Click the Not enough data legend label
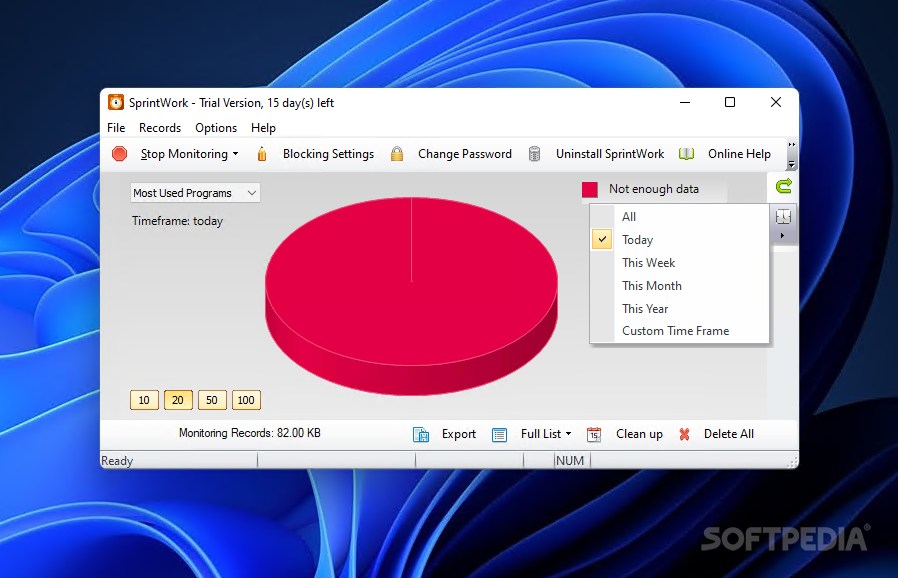Image resolution: width=898 pixels, height=578 pixels. coord(653,188)
